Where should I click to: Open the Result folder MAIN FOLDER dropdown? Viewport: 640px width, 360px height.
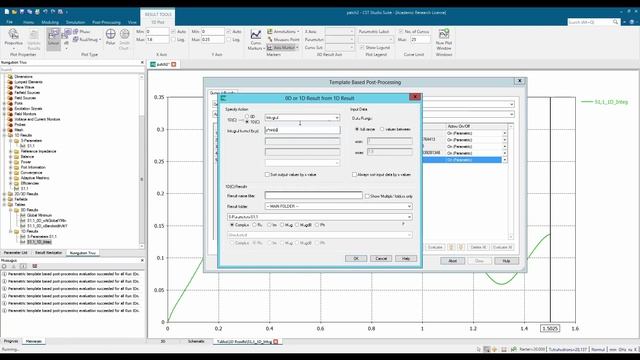click(x=338, y=207)
